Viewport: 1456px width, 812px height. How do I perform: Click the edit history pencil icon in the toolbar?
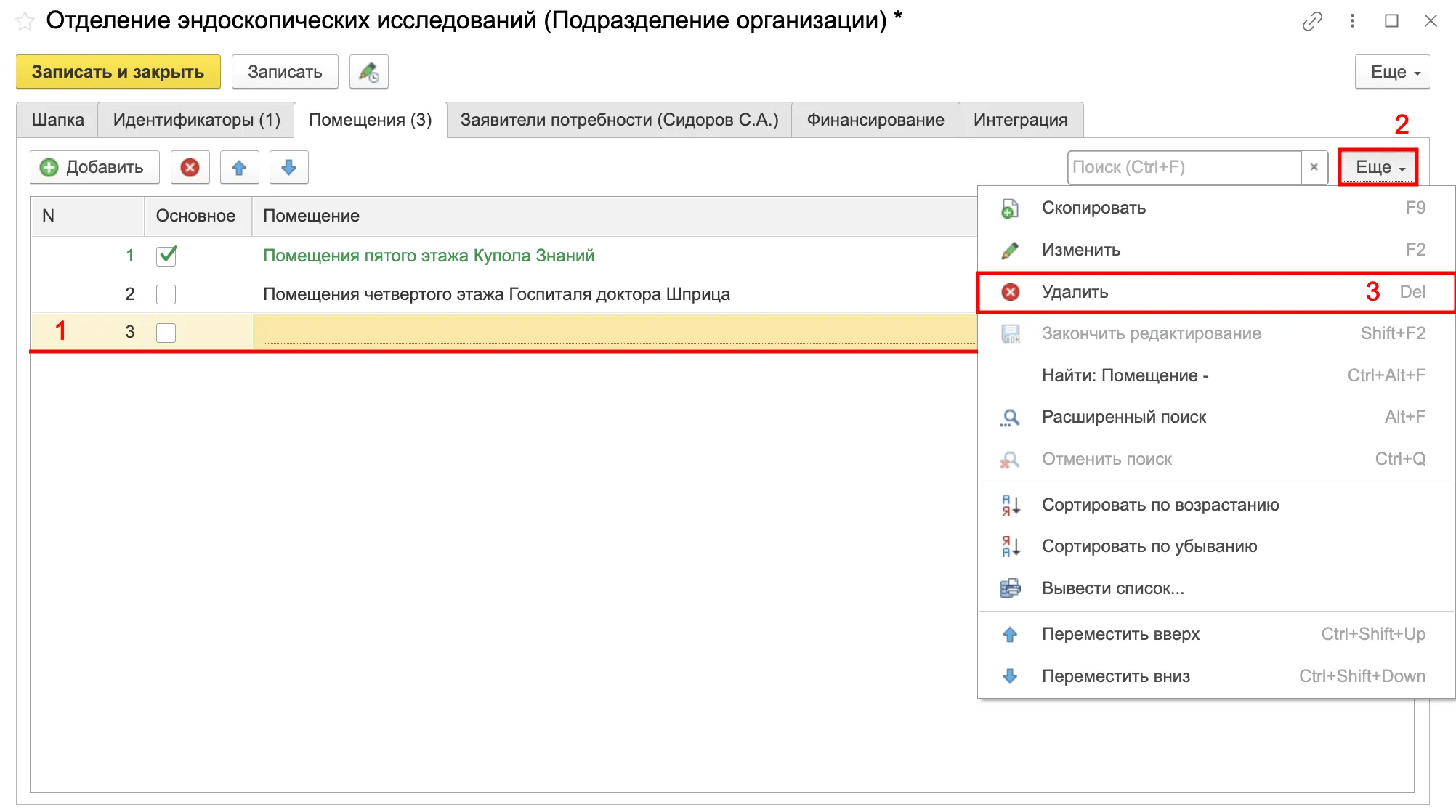[x=369, y=72]
